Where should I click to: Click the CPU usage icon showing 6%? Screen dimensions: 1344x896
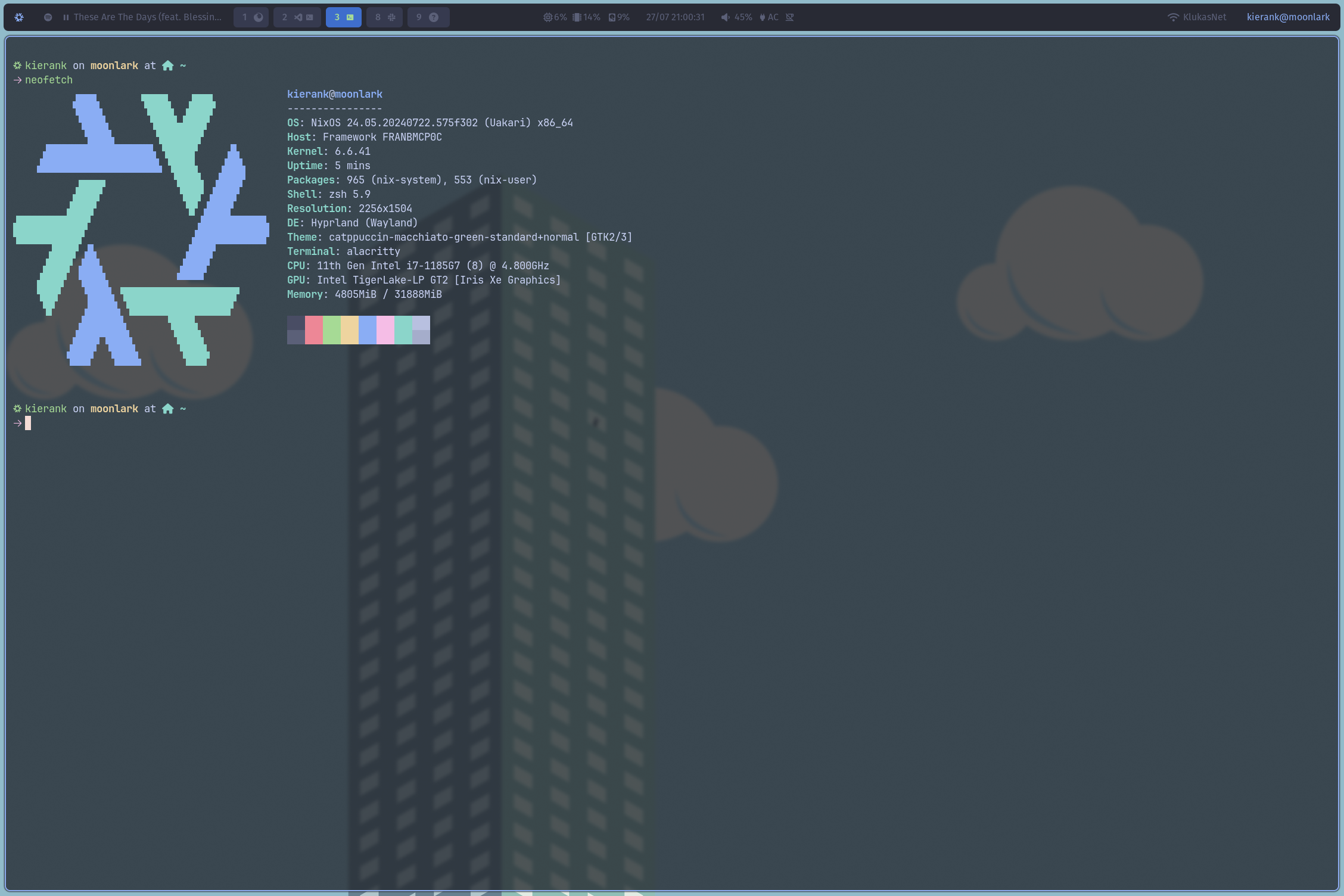[548, 17]
